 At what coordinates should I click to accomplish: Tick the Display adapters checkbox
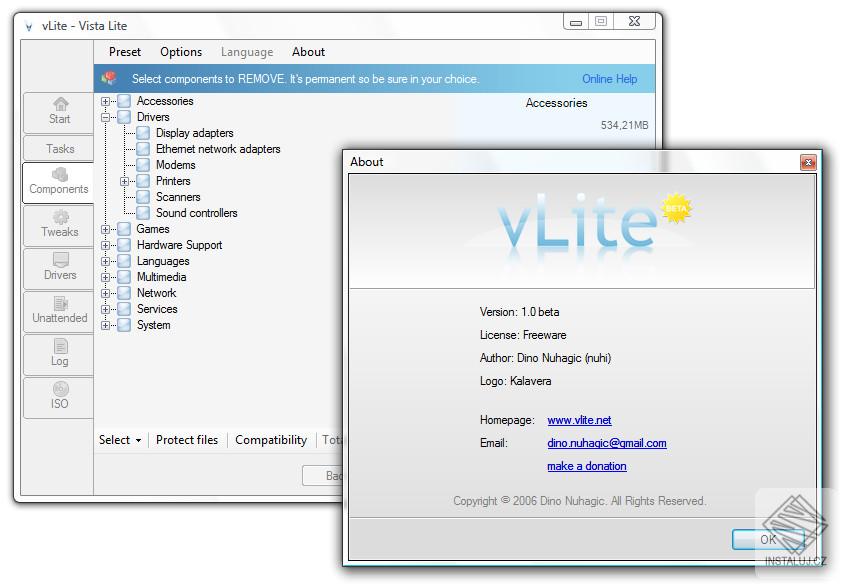click(x=143, y=133)
